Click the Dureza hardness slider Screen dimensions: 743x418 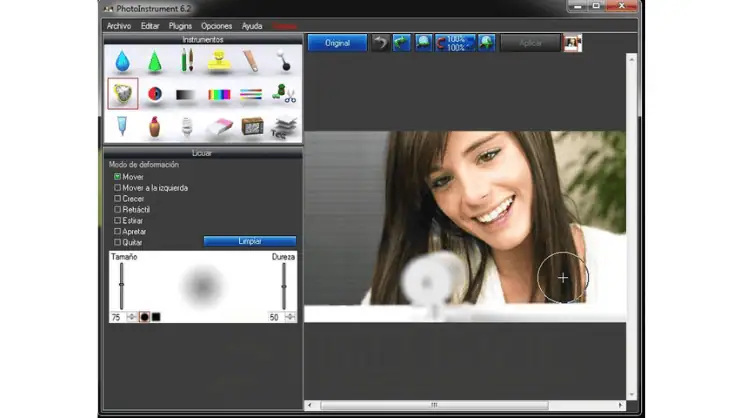[284, 286]
